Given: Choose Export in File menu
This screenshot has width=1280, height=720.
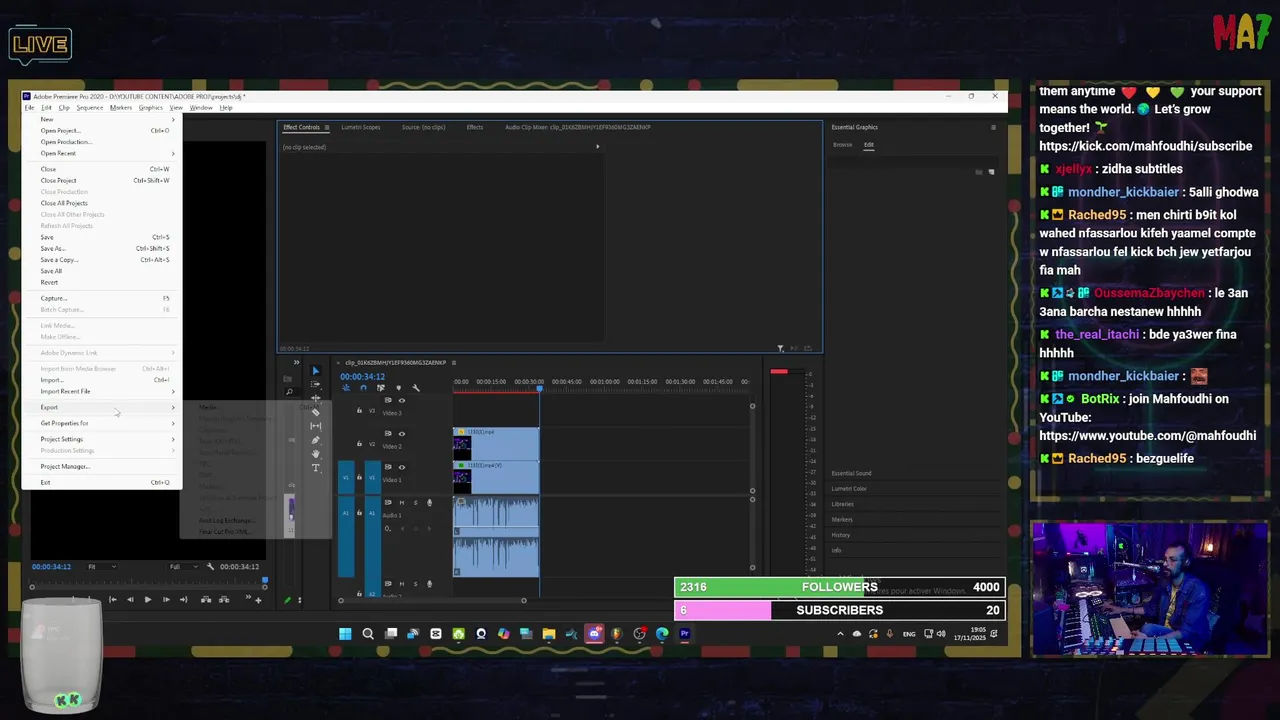Looking at the screenshot, I should (101, 407).
